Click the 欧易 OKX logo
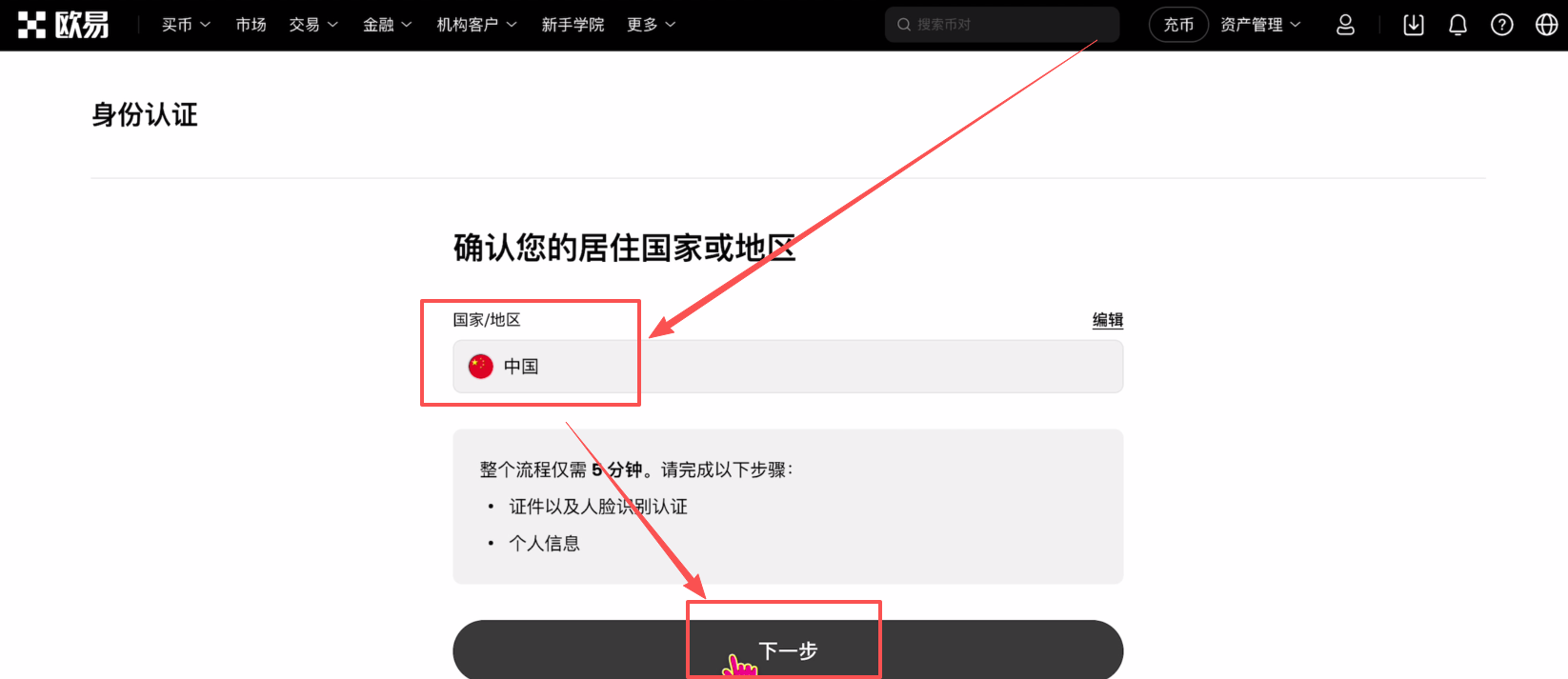The image size is (1568, 679). pos(63,25)
